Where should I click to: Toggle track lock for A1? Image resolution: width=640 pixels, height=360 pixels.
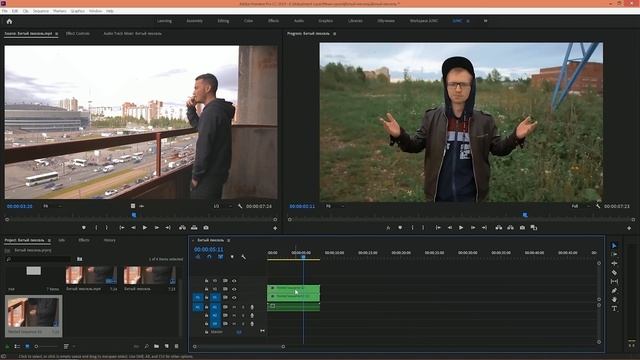[207, 307]
